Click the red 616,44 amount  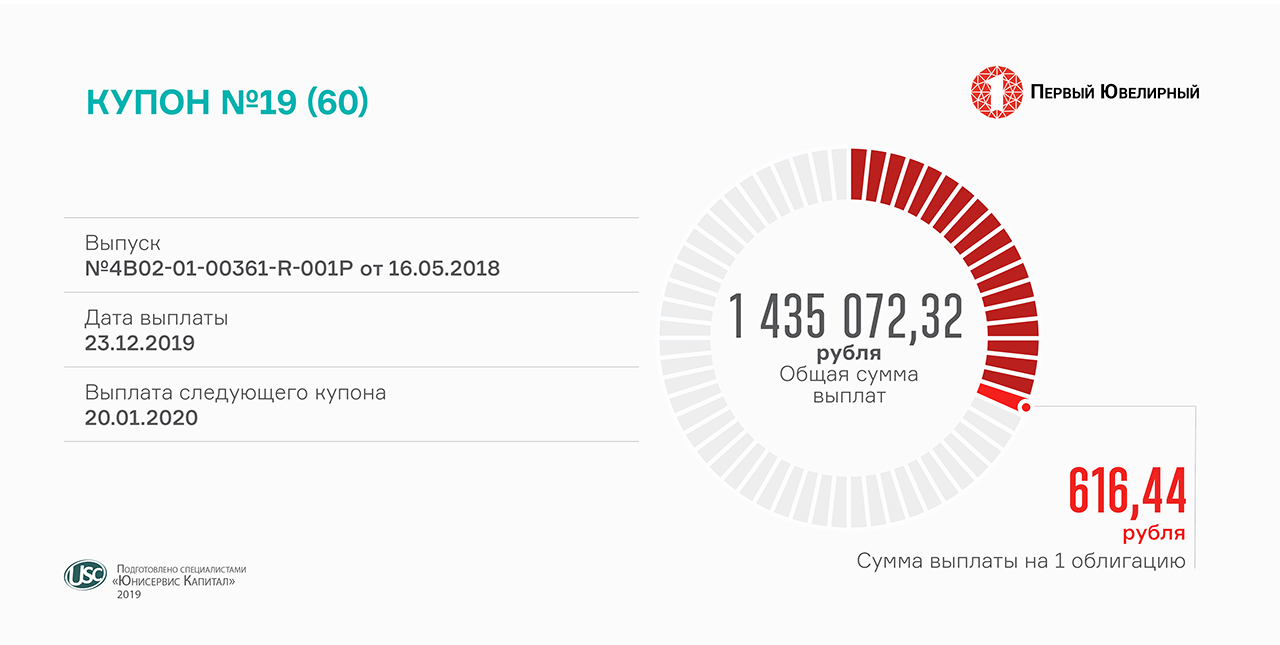coord(1127,490)
